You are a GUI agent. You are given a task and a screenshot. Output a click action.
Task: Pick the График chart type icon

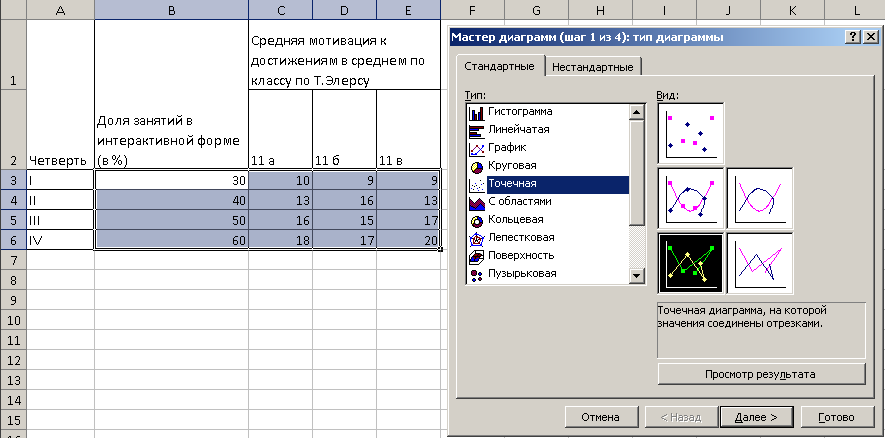477,148
